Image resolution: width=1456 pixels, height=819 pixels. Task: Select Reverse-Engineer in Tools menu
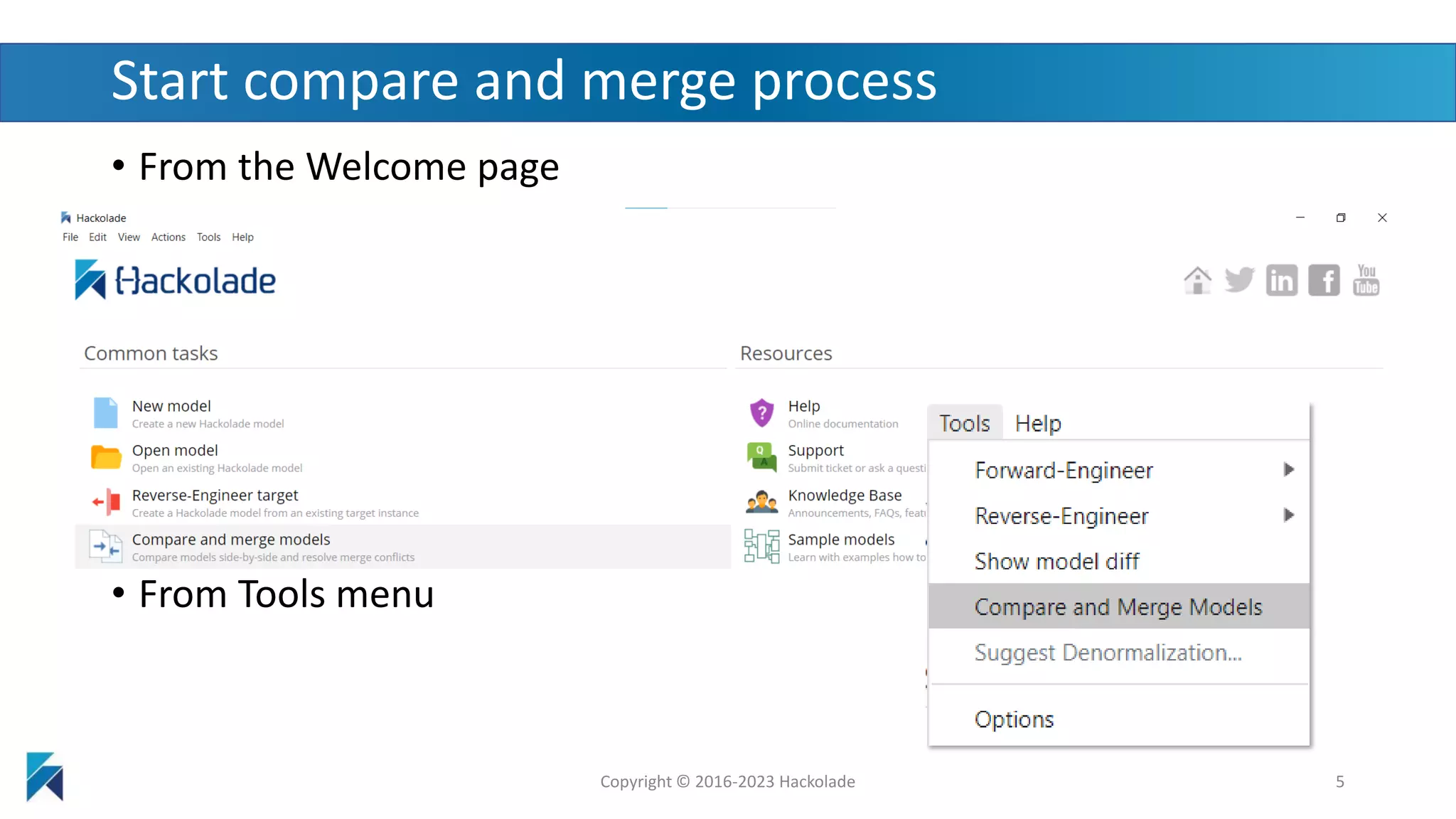pyautogui.click(x=1119, y=515)
